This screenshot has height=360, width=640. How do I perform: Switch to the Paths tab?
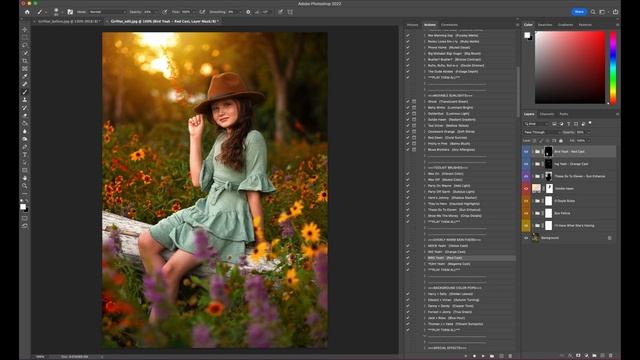[564, 114]
